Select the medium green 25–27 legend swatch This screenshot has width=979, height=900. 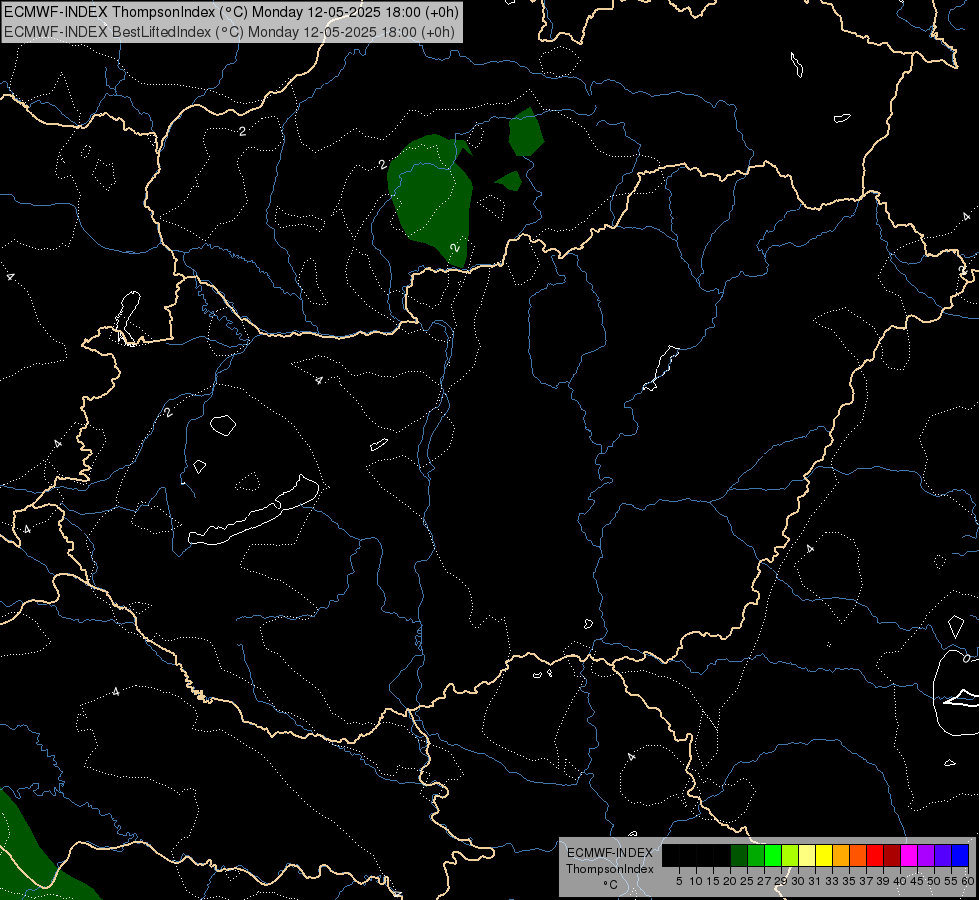[756, 855]
